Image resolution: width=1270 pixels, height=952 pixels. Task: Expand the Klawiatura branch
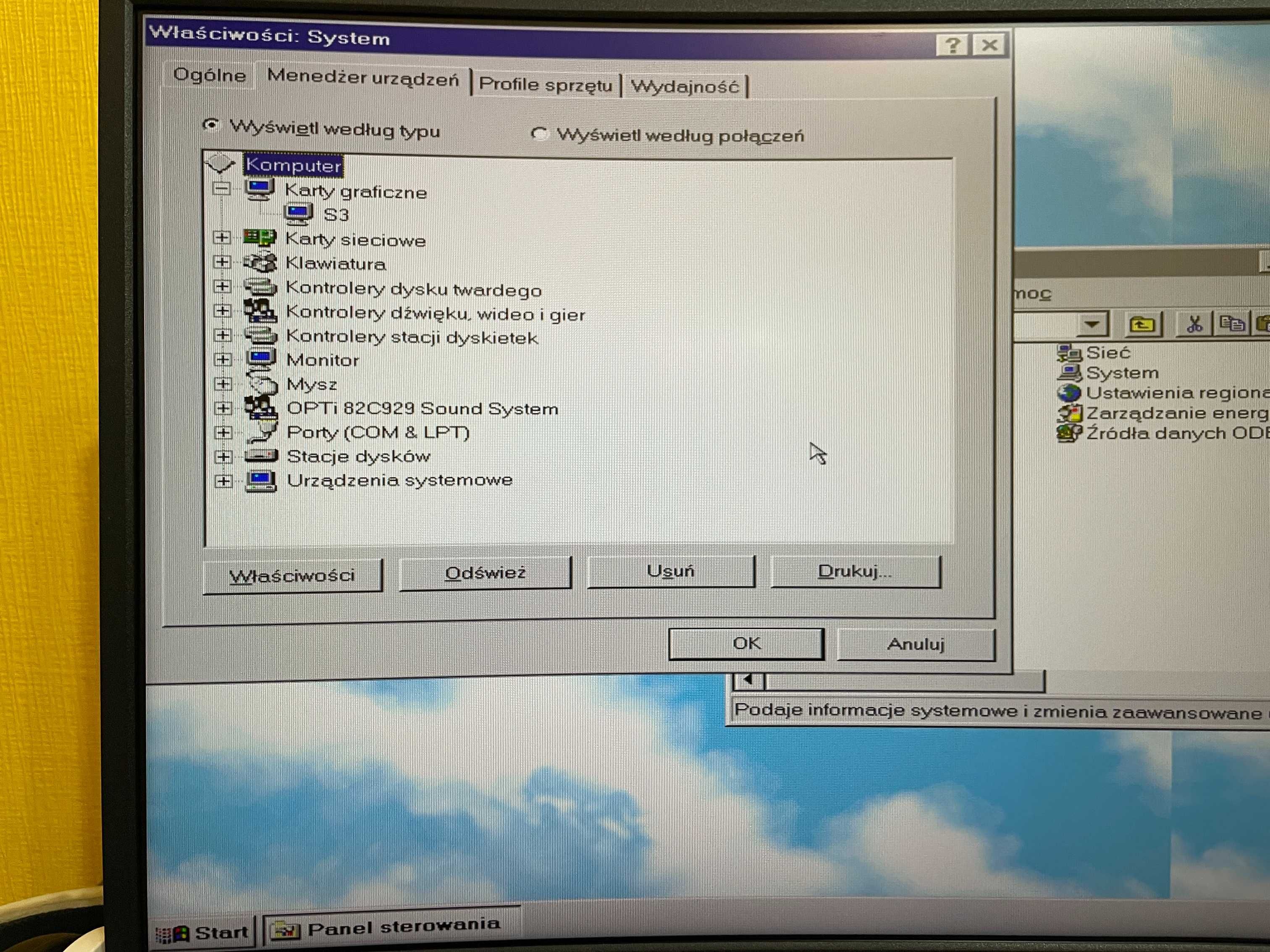tap(222, 262)
